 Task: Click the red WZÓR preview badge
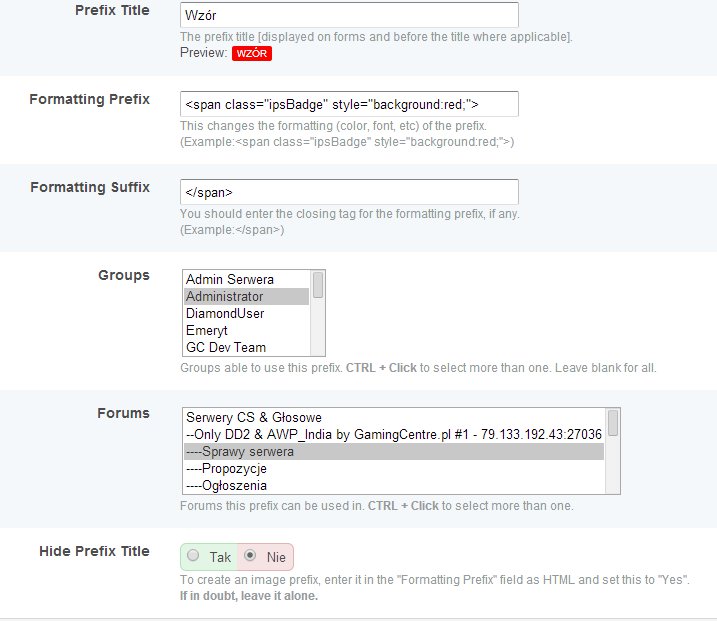point(252,53)
